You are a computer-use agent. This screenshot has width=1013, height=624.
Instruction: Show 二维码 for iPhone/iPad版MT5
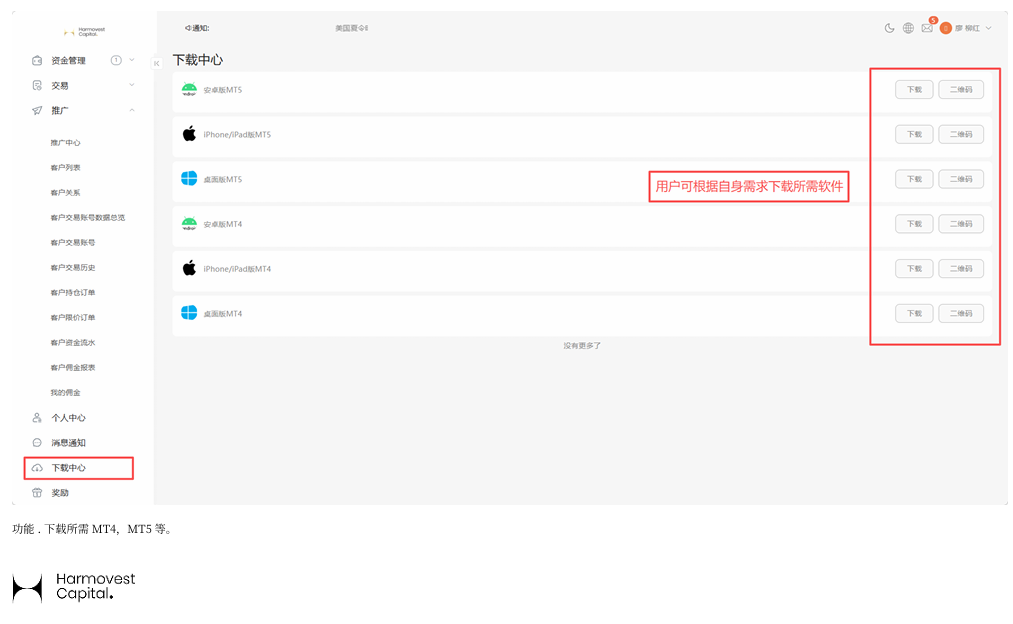(961, 134)
